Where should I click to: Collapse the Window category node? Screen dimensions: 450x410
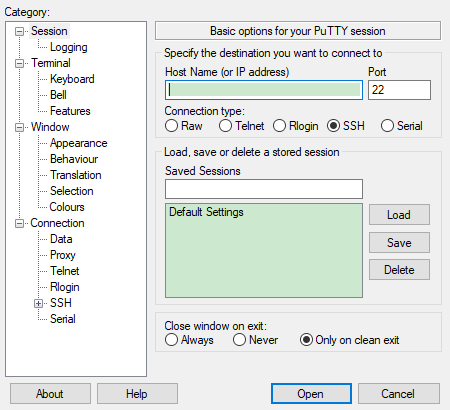tap(20, 127)
